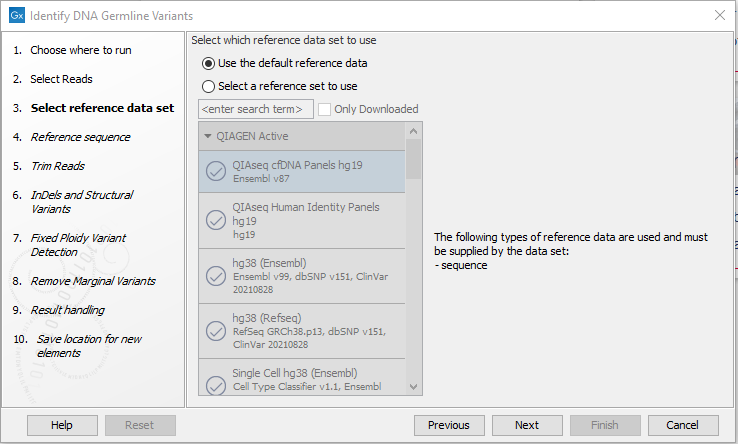Select 'Use the default reference data' radio button
Viewport: 738px width, 444px height.
[x=208, y=63]
